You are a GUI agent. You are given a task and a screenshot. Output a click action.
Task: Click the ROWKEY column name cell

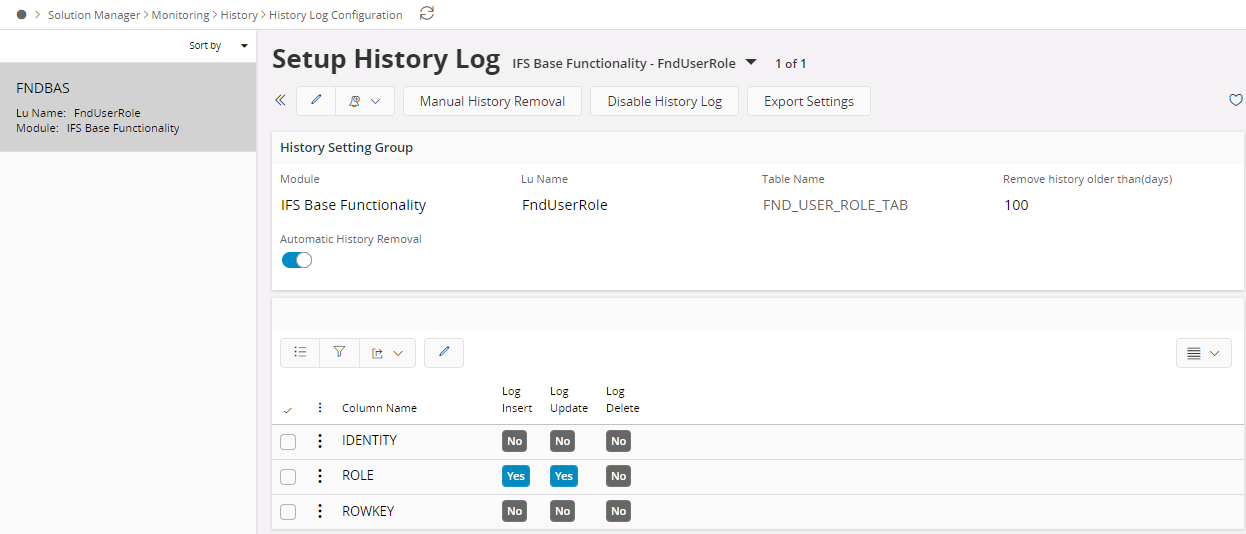[368, 511]
